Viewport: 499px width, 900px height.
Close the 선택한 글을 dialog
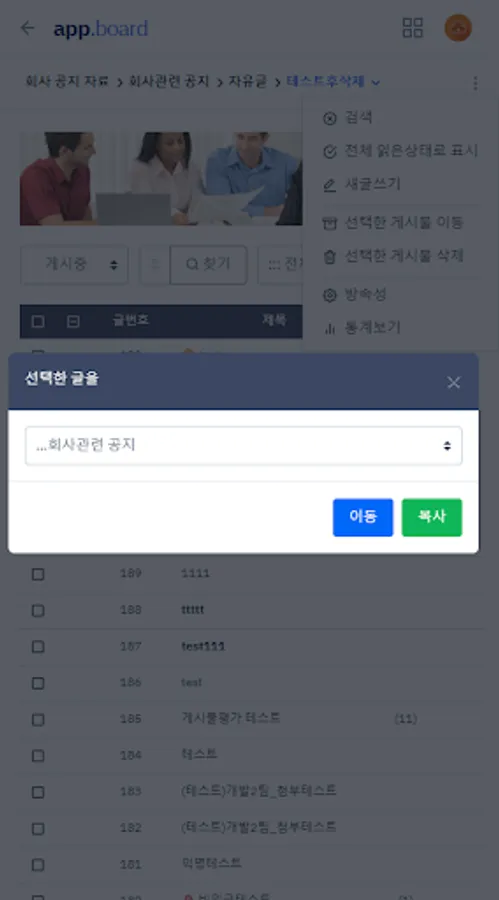454,383
